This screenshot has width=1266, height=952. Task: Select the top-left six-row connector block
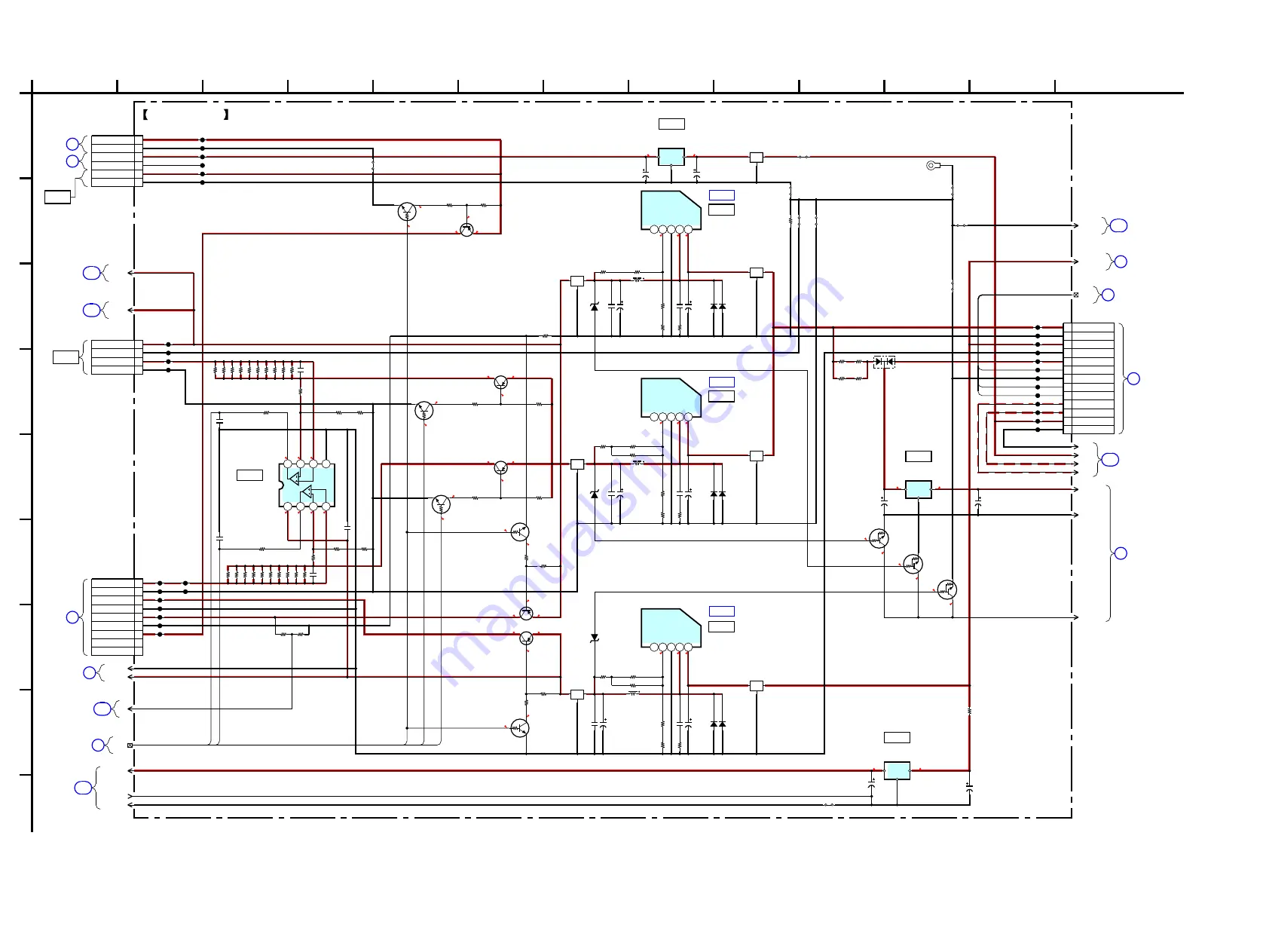(x=117, y=161)
